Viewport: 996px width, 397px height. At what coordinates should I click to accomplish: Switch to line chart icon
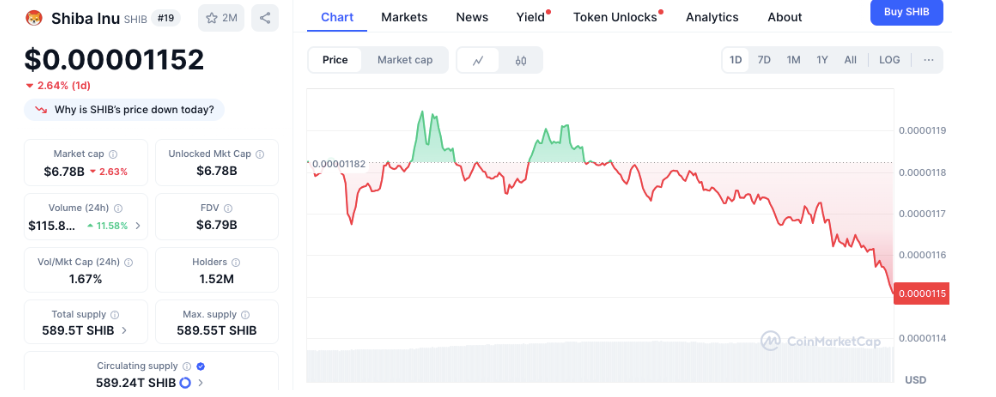(x=478, y=60)
